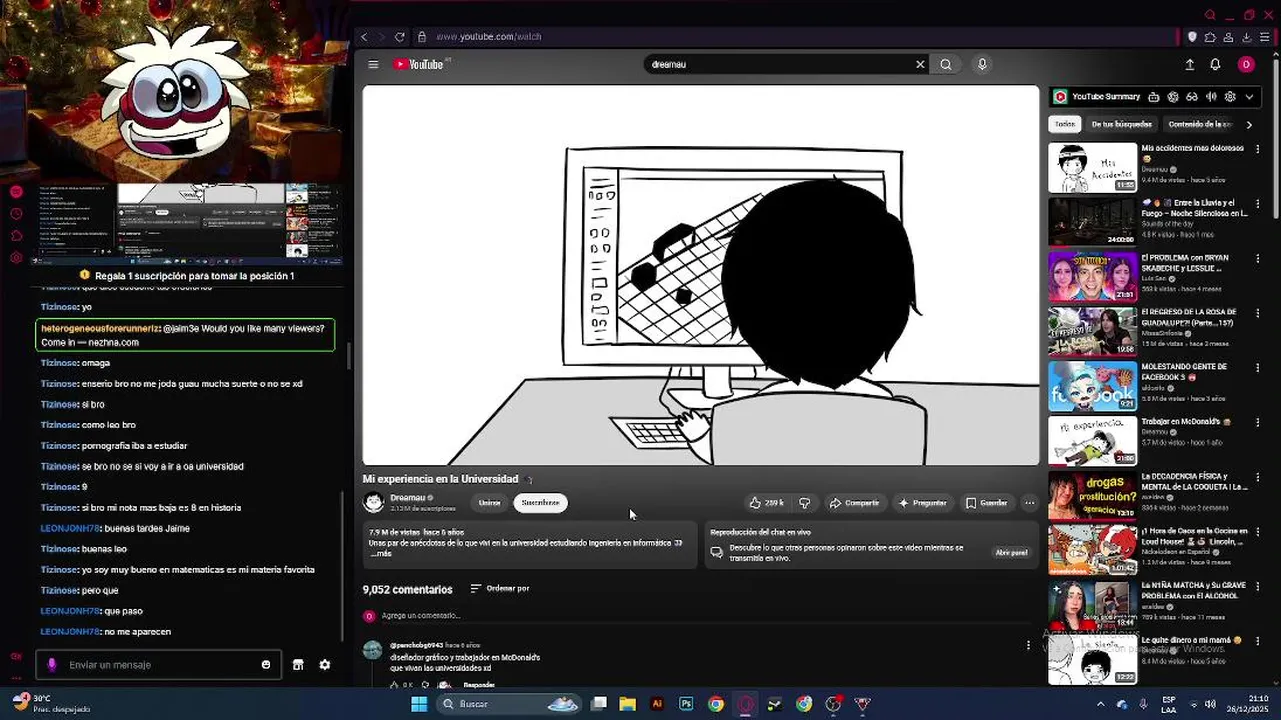Screen dimensions: 1281x720
Task: Open the upload/create icon in the YouTube header
Action: (1190, 64)
